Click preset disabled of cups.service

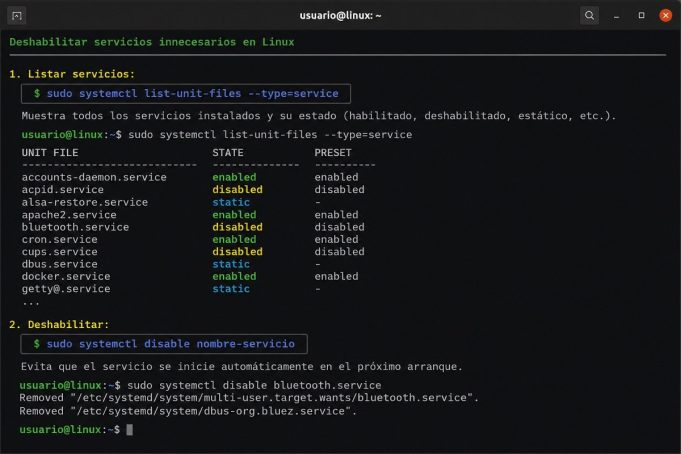(340, 252)
